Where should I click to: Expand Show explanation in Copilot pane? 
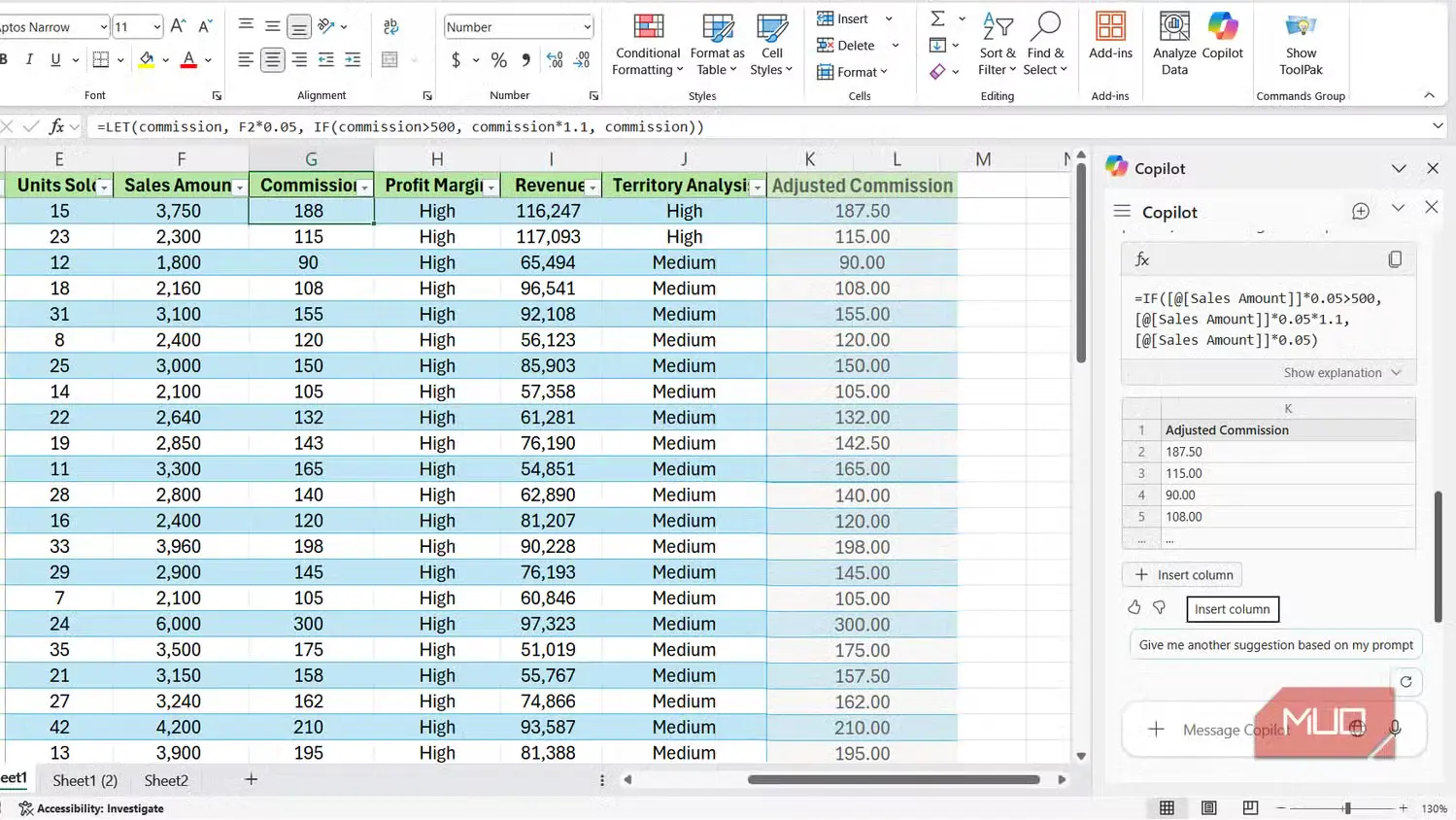(1342, 373)
